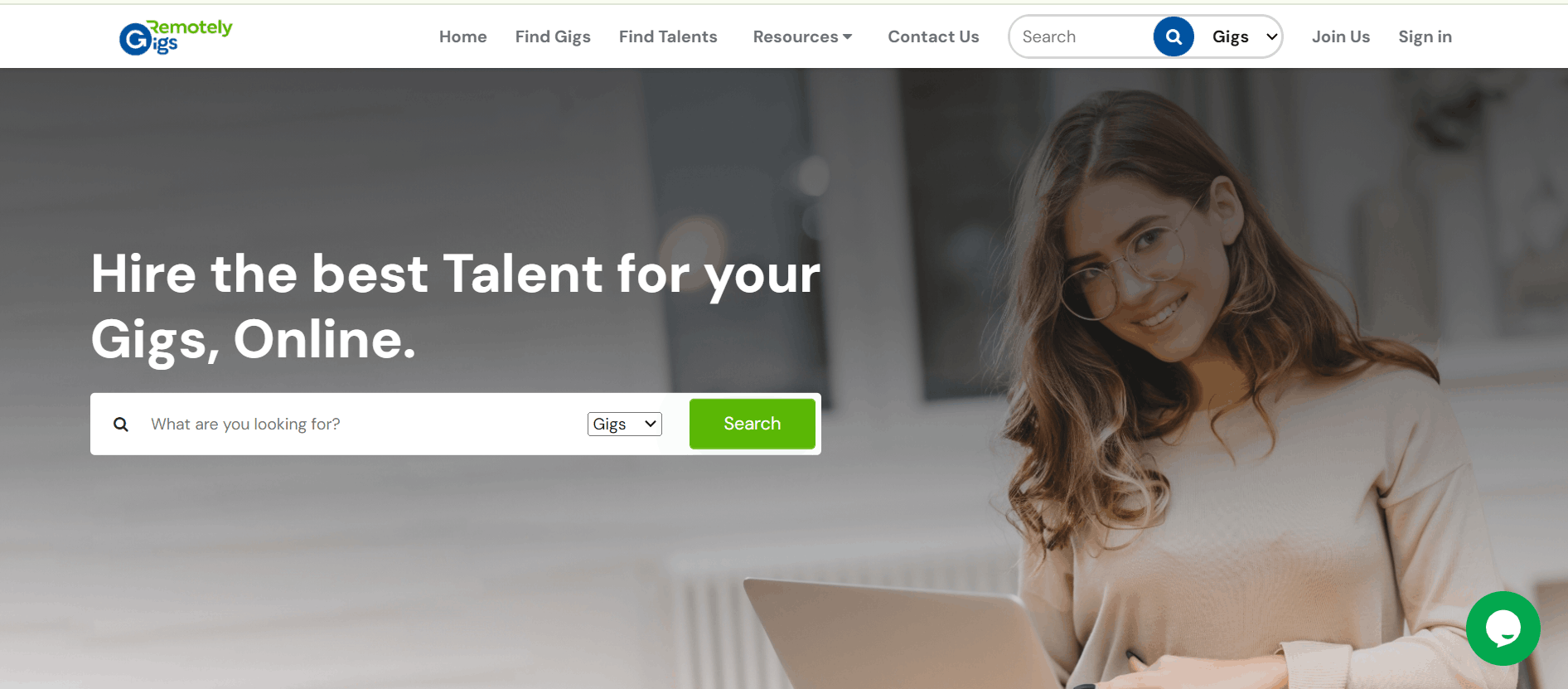Click the green Search button
The image size is (1568, 689).
pyautogui.click(x=752, y=424)
